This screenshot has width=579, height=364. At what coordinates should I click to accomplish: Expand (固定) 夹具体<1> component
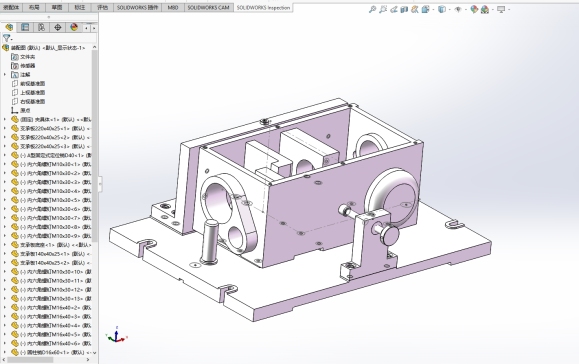tap(5, 119)
